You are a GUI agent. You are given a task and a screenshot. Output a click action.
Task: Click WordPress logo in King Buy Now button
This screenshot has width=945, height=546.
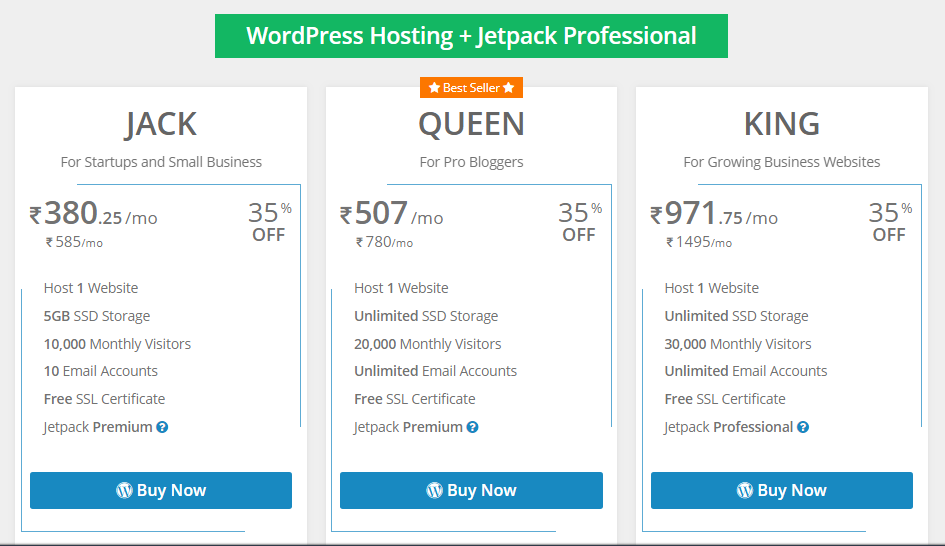tap(745, 491)
